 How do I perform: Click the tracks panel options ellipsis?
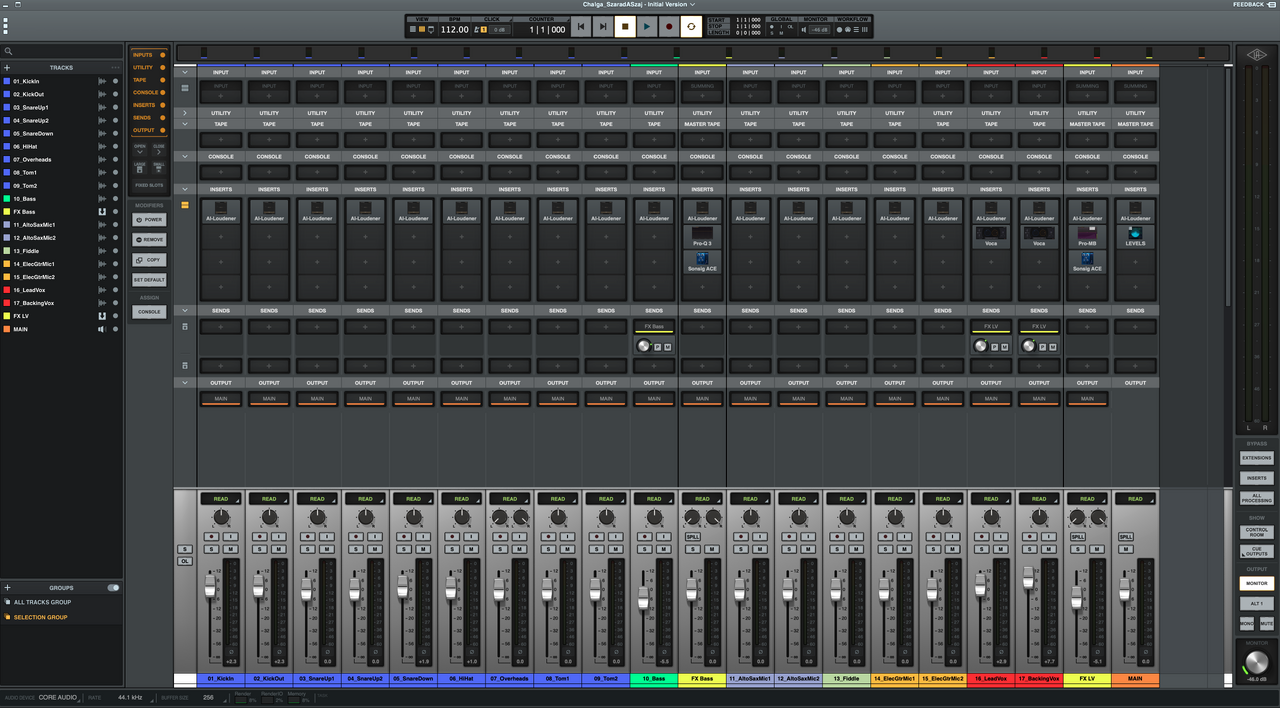(116, 68)
